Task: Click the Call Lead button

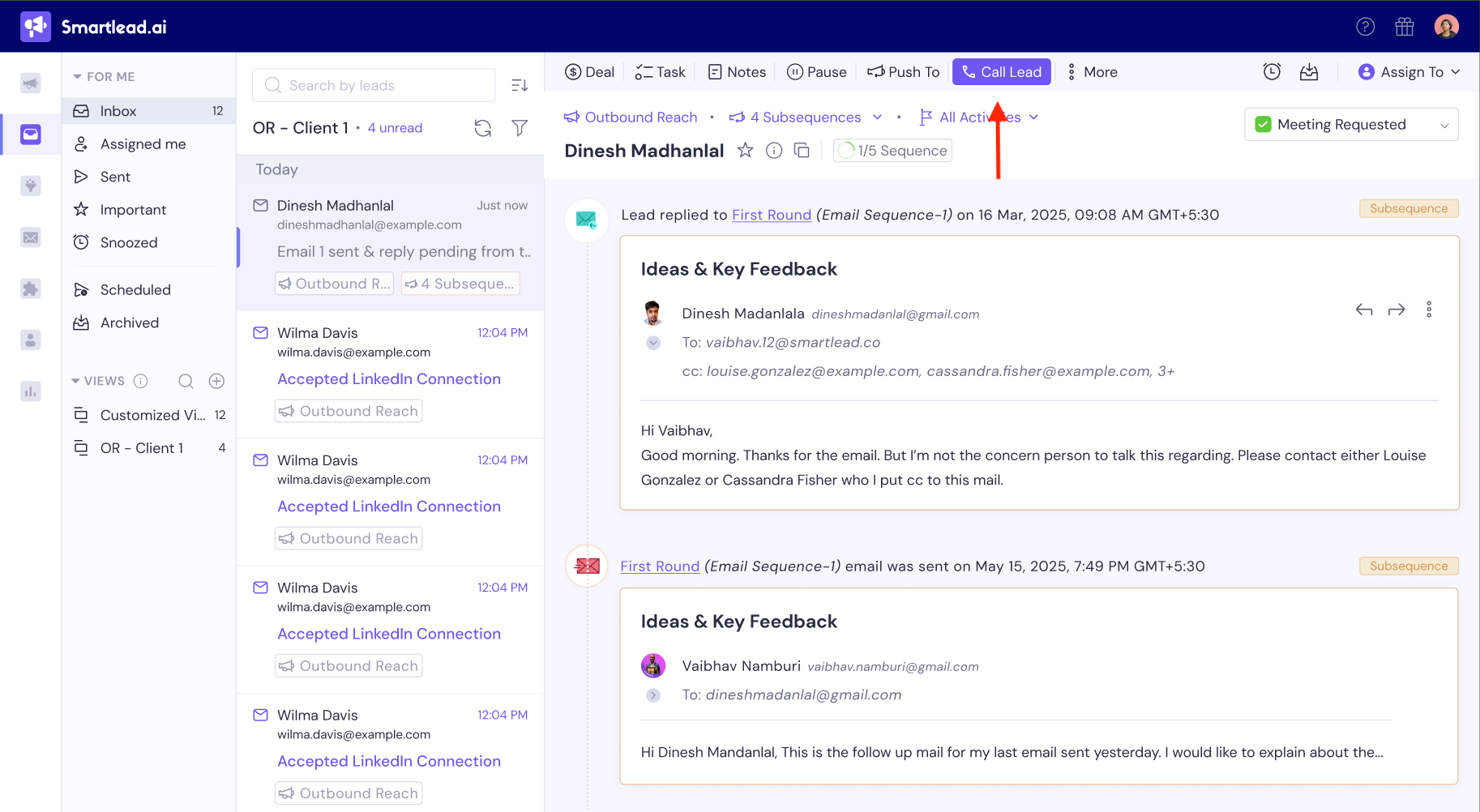Action: pyautogui.click(x=1001, y=72)
